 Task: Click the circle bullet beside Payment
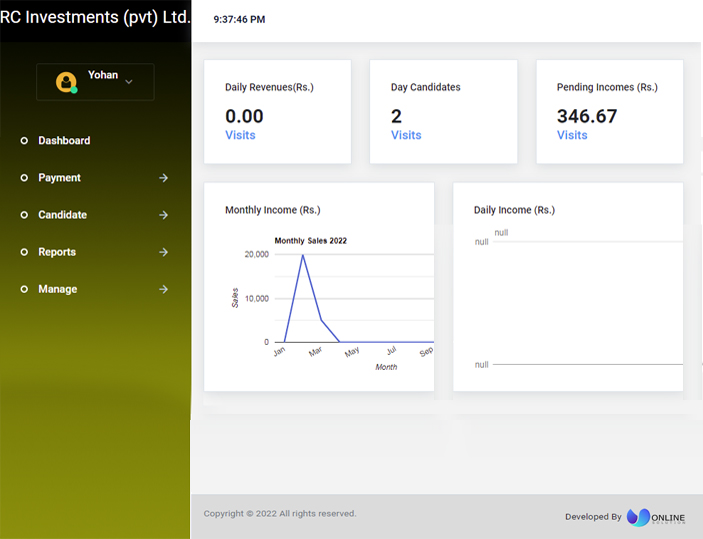[24, 178]
